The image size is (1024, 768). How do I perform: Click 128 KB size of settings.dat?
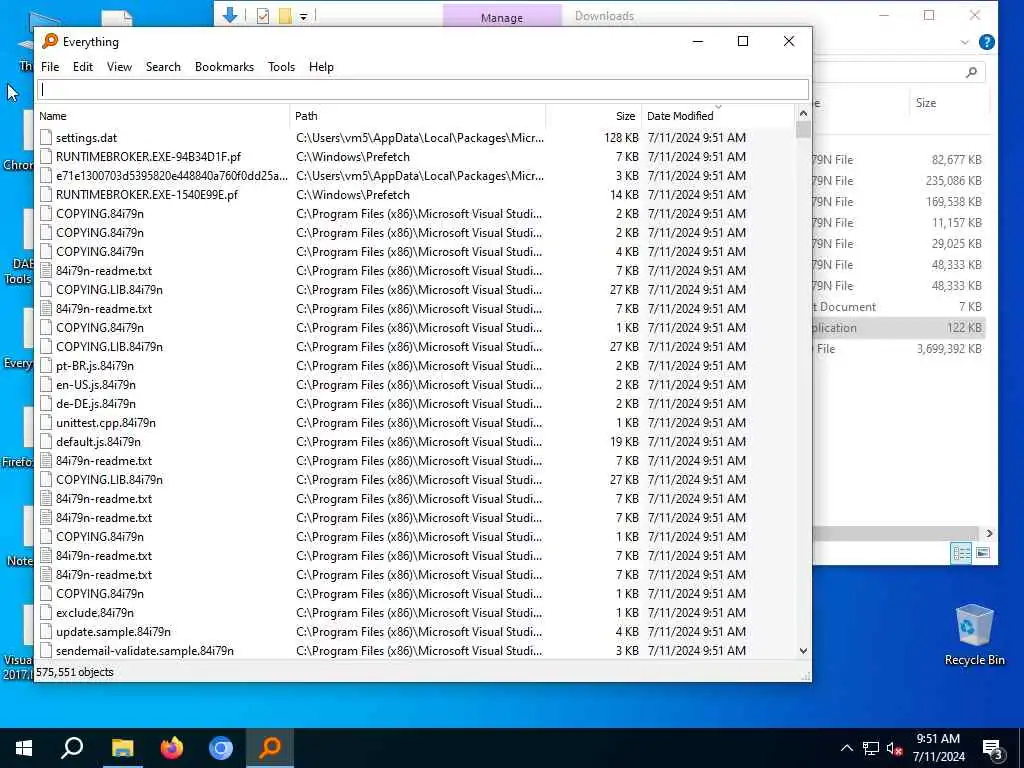(x=621, y=138)
